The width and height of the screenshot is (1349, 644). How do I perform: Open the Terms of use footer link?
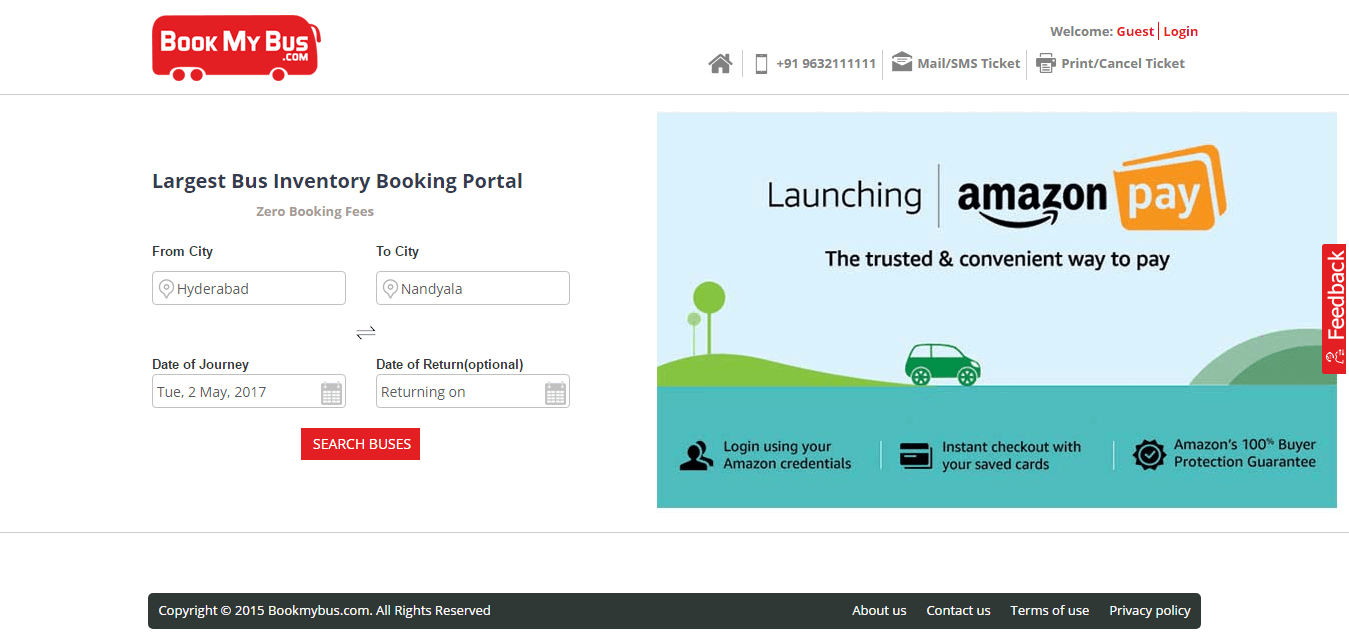1050,610
